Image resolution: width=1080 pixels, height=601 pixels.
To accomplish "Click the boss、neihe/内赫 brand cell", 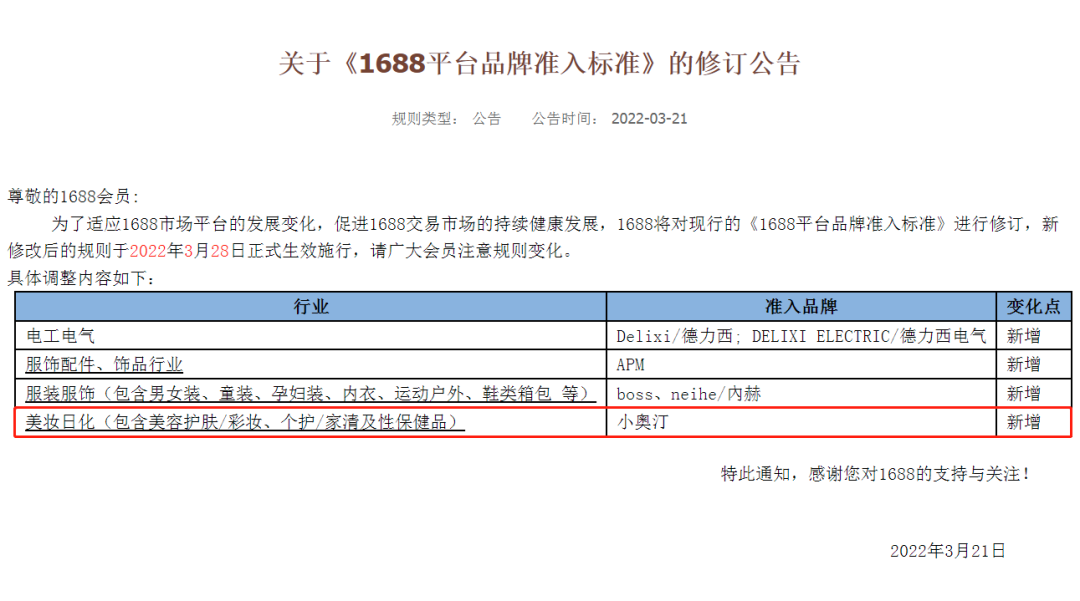I will [x=801, y=394].
